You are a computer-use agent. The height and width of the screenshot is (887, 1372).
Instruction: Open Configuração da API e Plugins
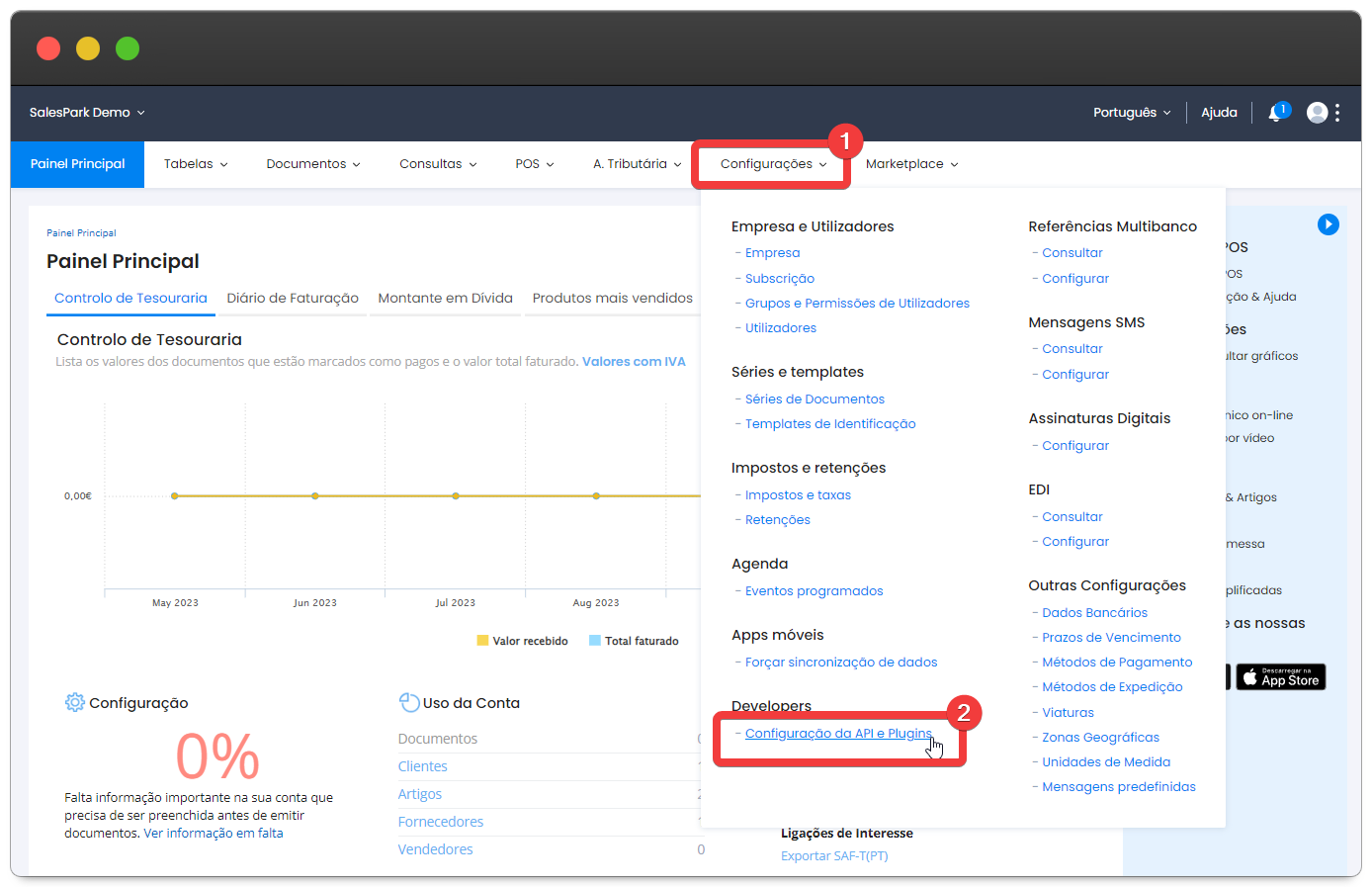(838, 734)
